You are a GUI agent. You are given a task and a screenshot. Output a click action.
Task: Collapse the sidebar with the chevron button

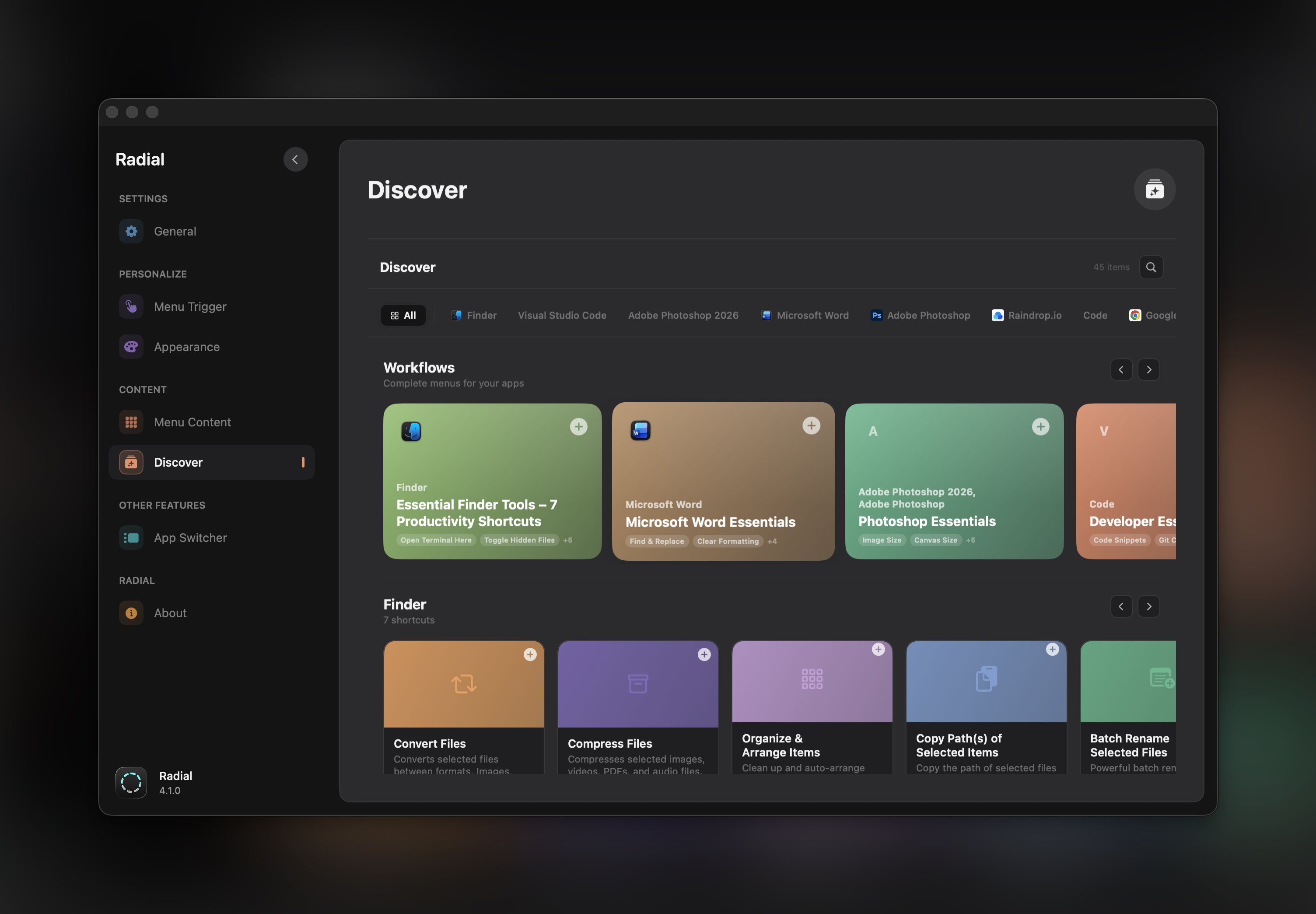[295, 159]
